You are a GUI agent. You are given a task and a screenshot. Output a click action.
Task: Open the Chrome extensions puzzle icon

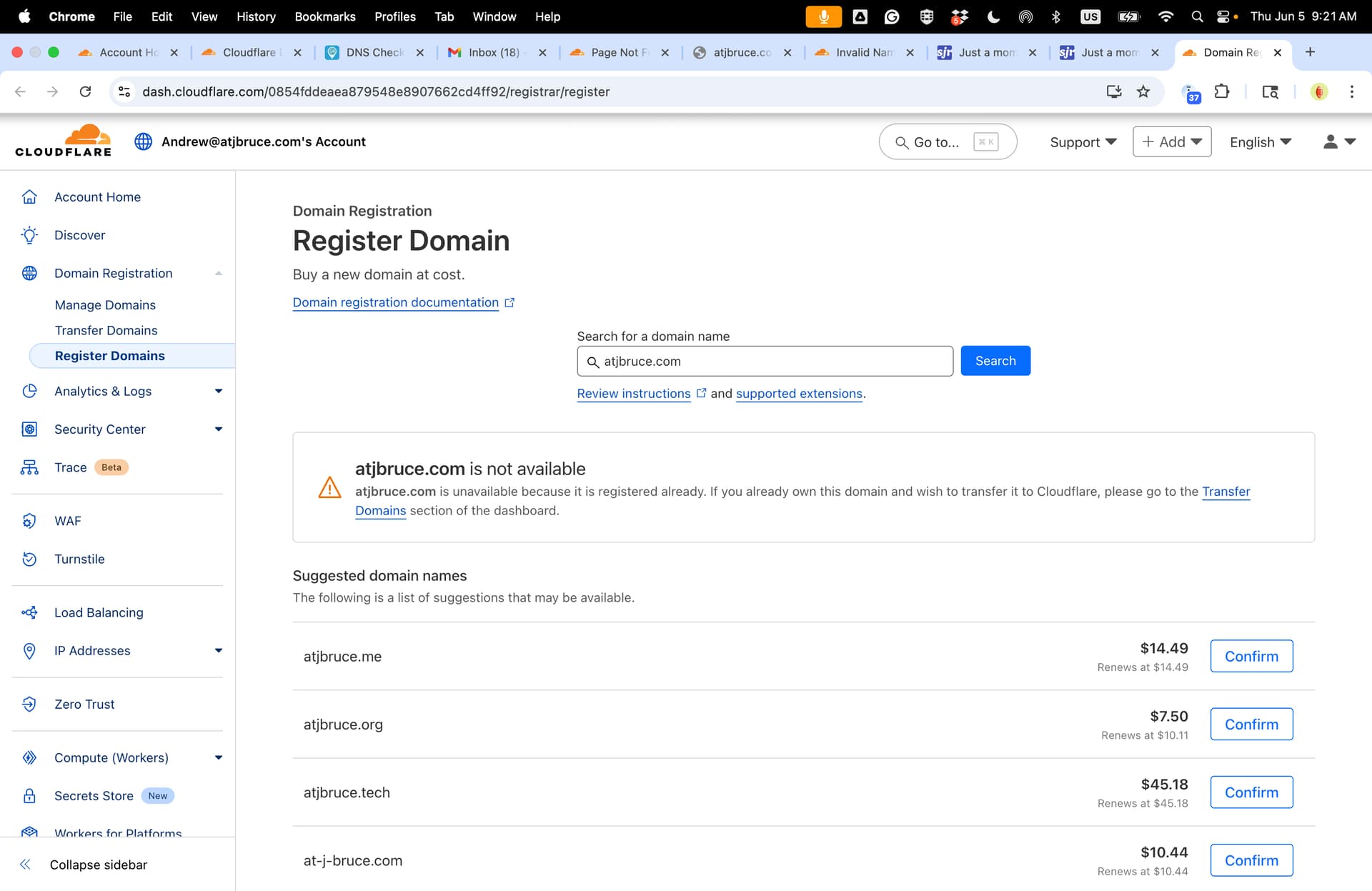pyautogui.click(x=1222, y=91)
